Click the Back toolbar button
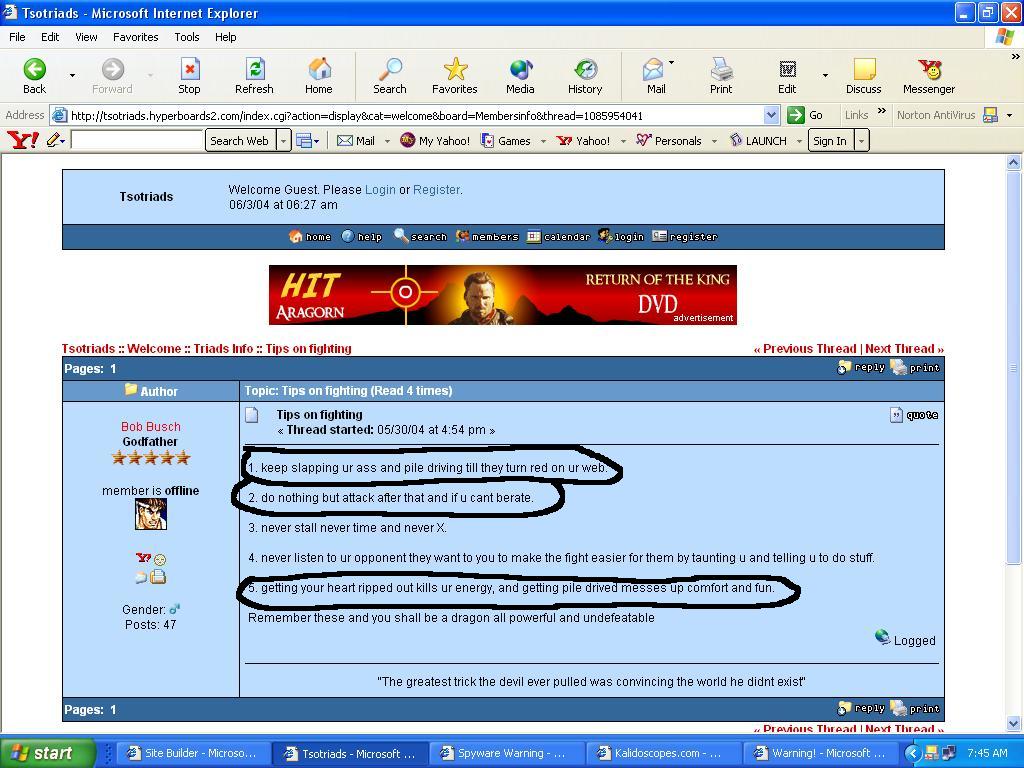1024x768 pixels. (34, 76)
